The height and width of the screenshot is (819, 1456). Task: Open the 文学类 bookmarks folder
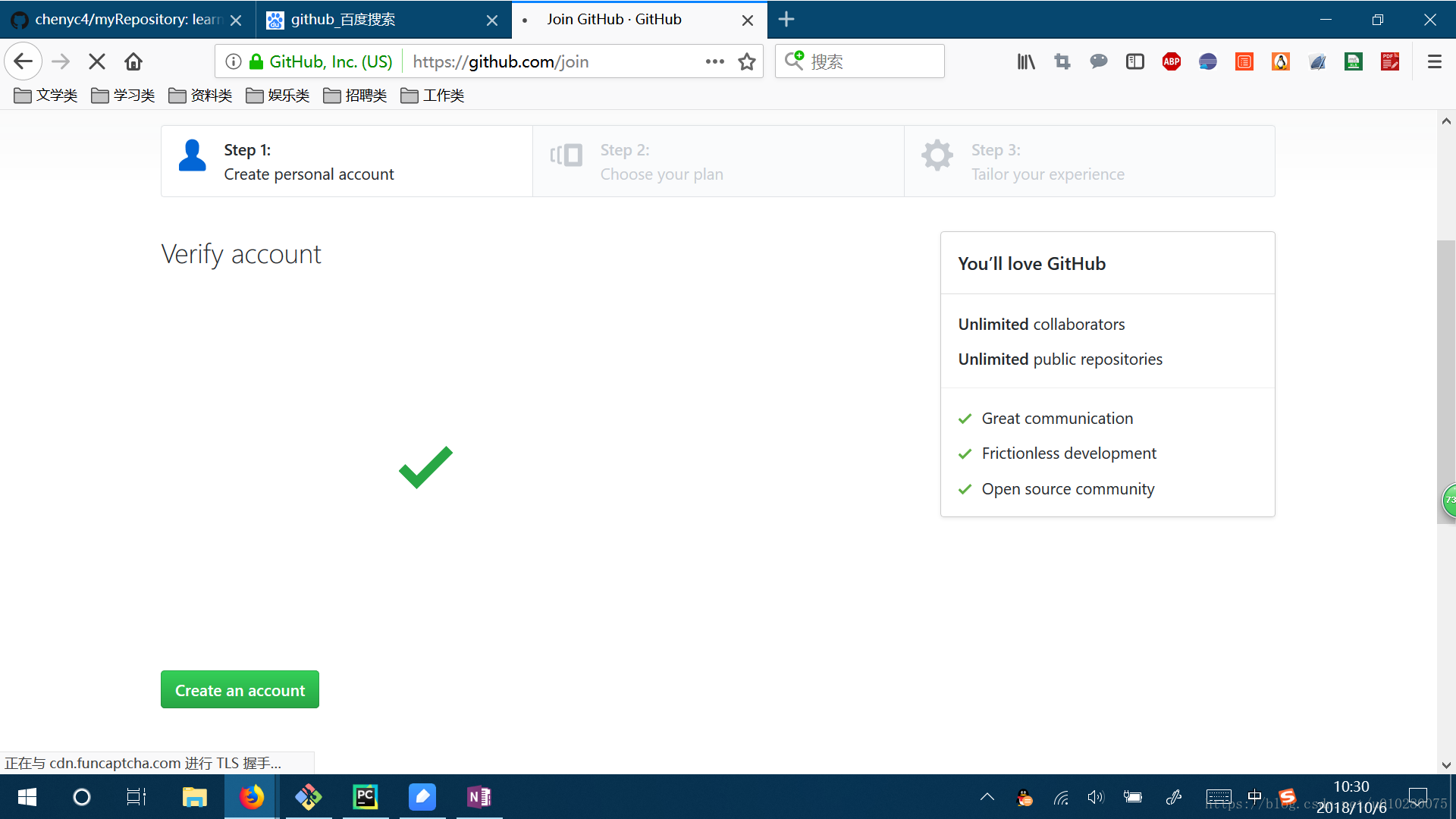coord(45,95)
